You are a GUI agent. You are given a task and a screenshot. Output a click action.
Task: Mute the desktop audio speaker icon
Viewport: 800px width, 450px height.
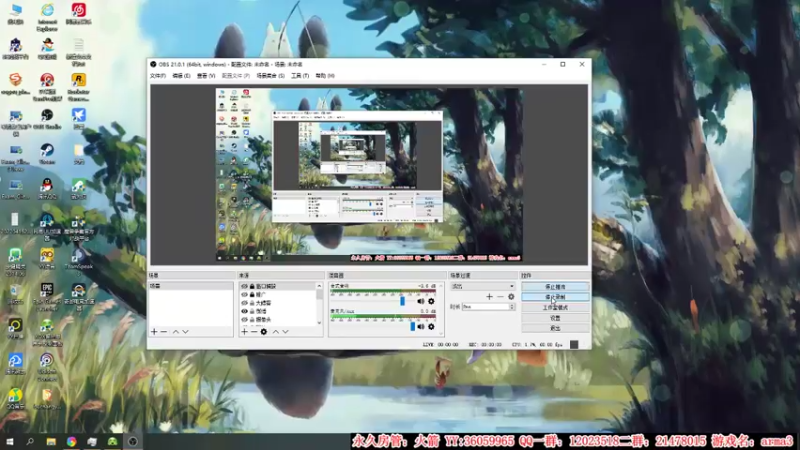pos(421,301)
